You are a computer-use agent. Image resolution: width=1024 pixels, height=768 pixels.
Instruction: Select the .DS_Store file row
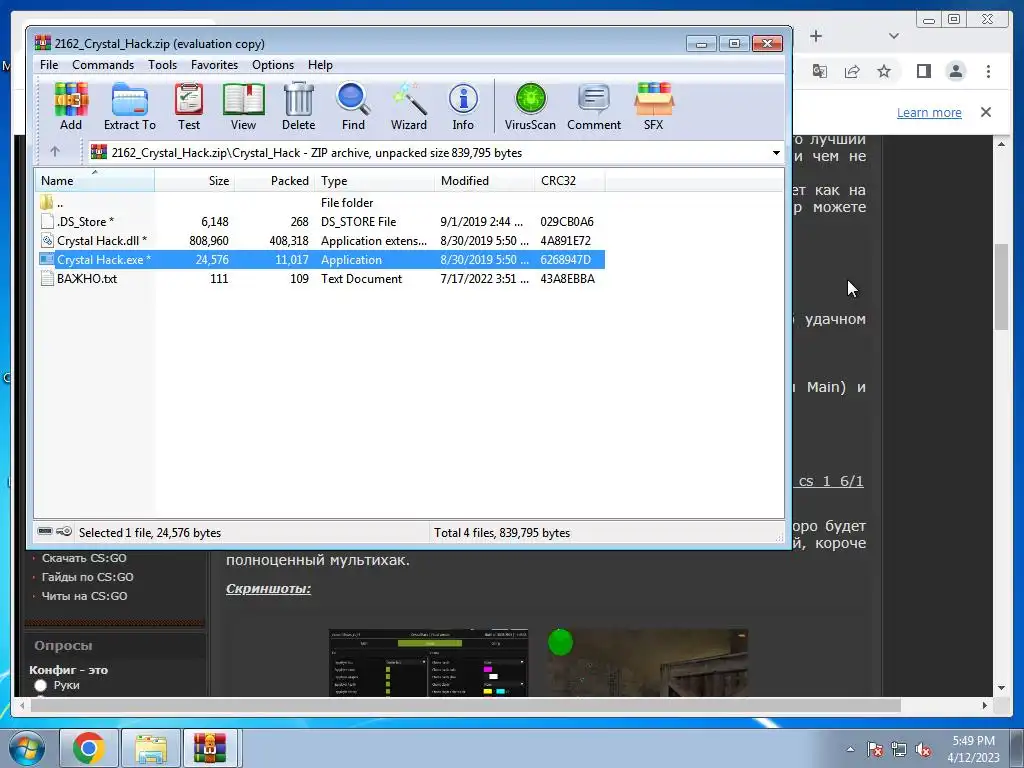point(320,221)
